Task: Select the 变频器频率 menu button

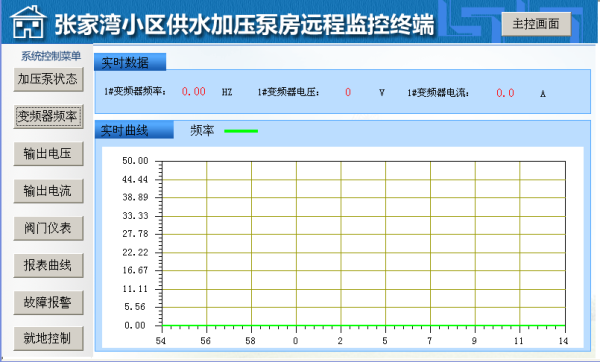Action: point(48,116)
